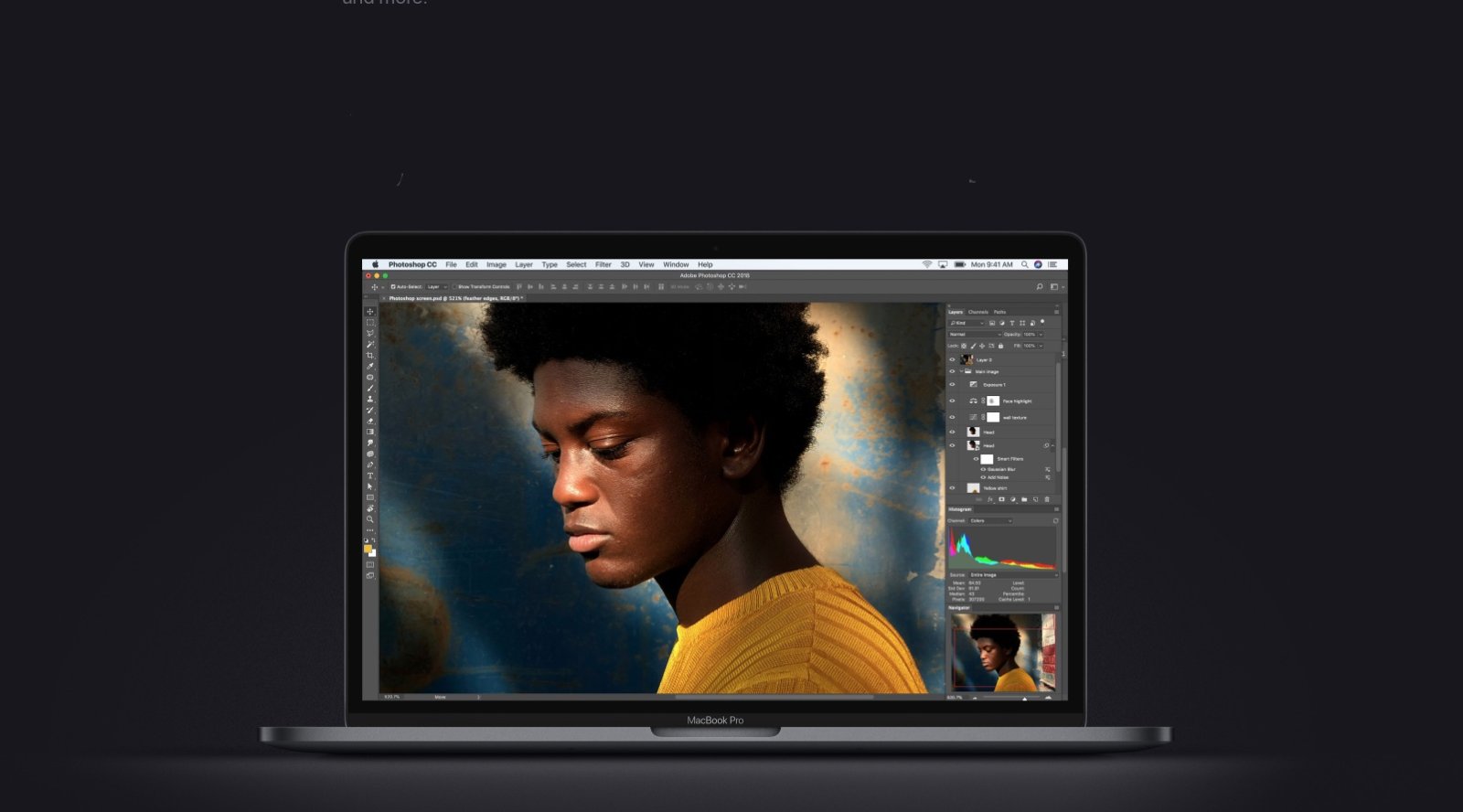Toggle visibility of Exposure 1 layer
1463x812 pixels.
point(952,384)
